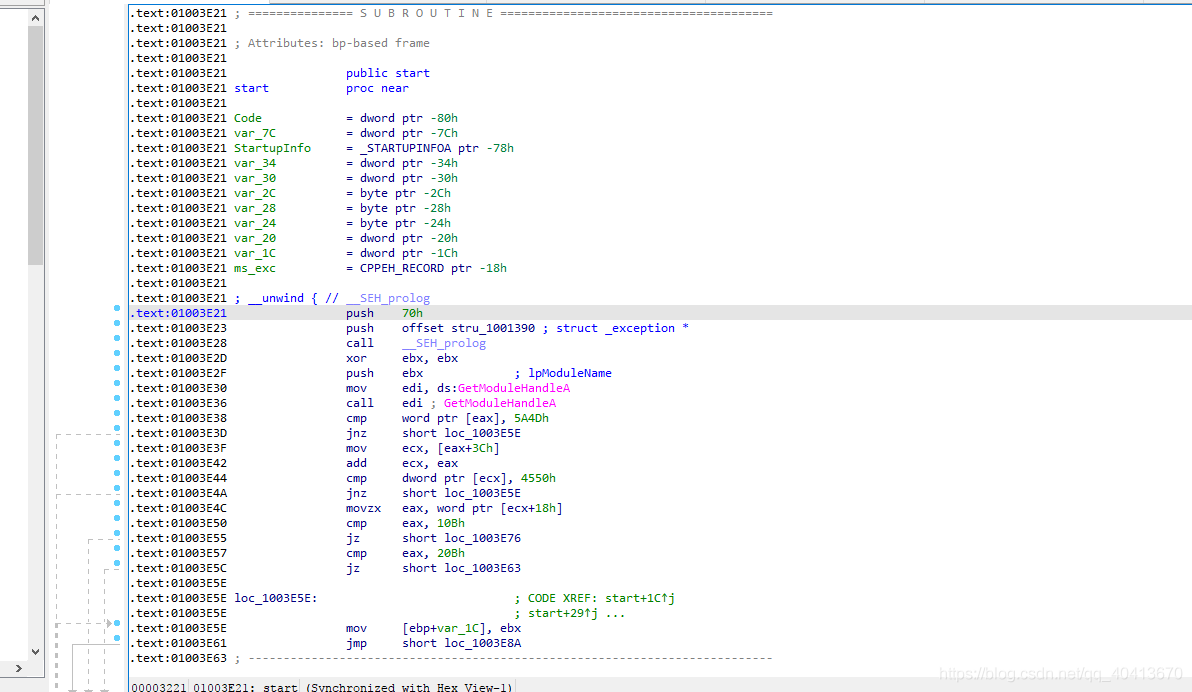Click the status line '01003E21: start'
Image resolution: width=1192 pixels, height=692 pixels.
pos(245,687)
